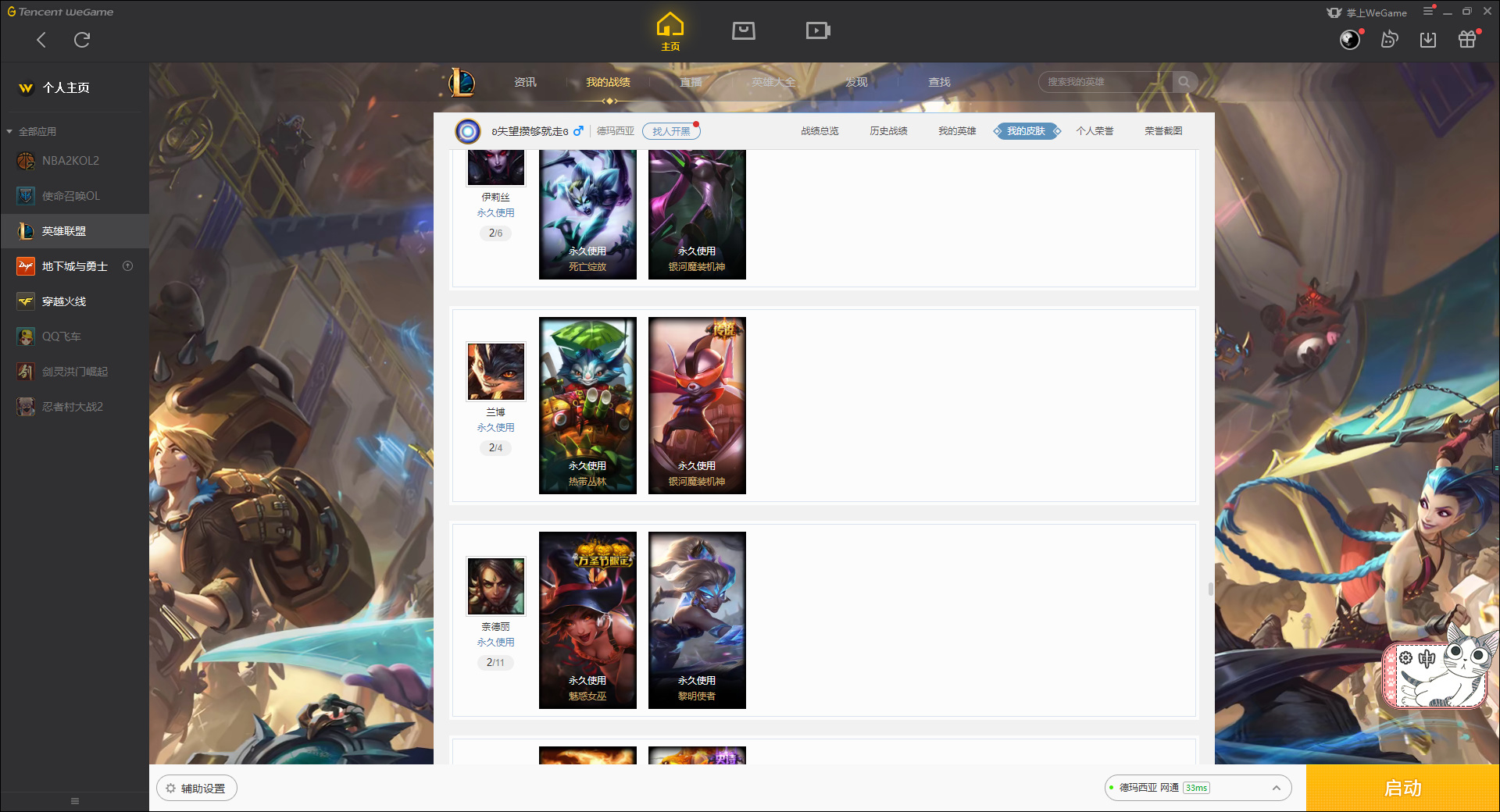
Task: Click 掌上WeGame link
Action: click(1366, 12)
